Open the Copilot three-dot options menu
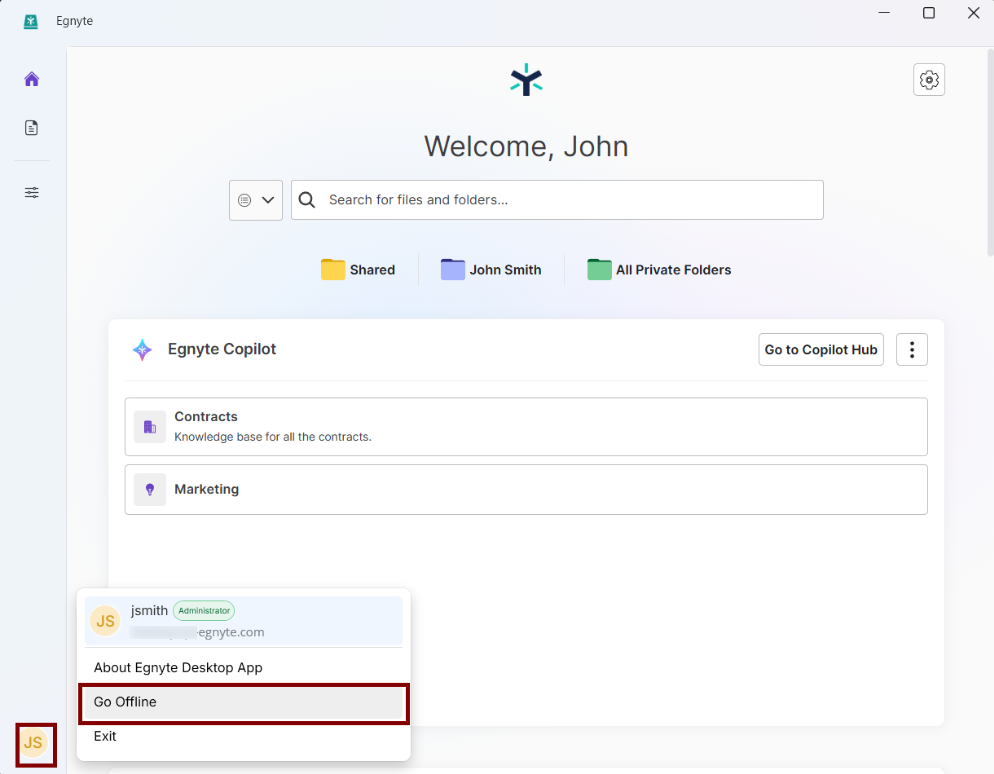The height and width of the screenshot is (774, 994). tap(912, 350)
